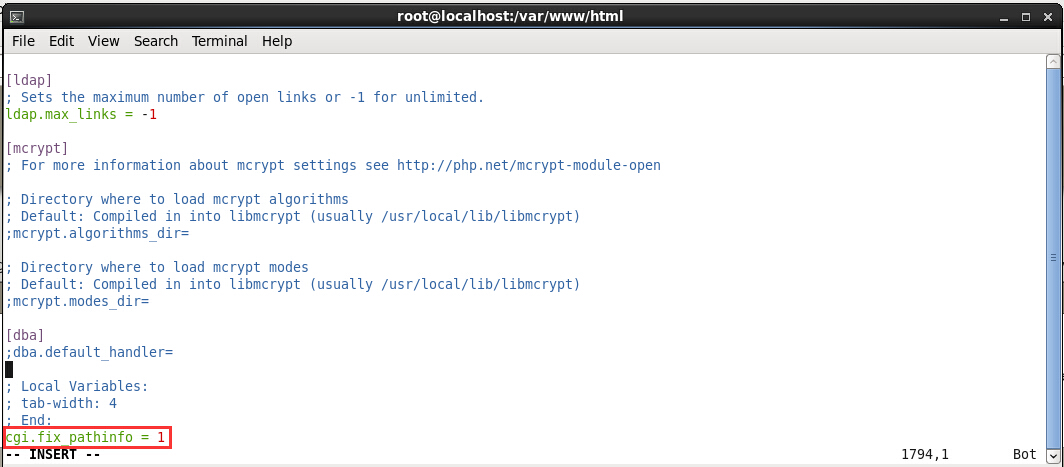Open the File menu
The image size is (1064, 467).
click(23, 41)
